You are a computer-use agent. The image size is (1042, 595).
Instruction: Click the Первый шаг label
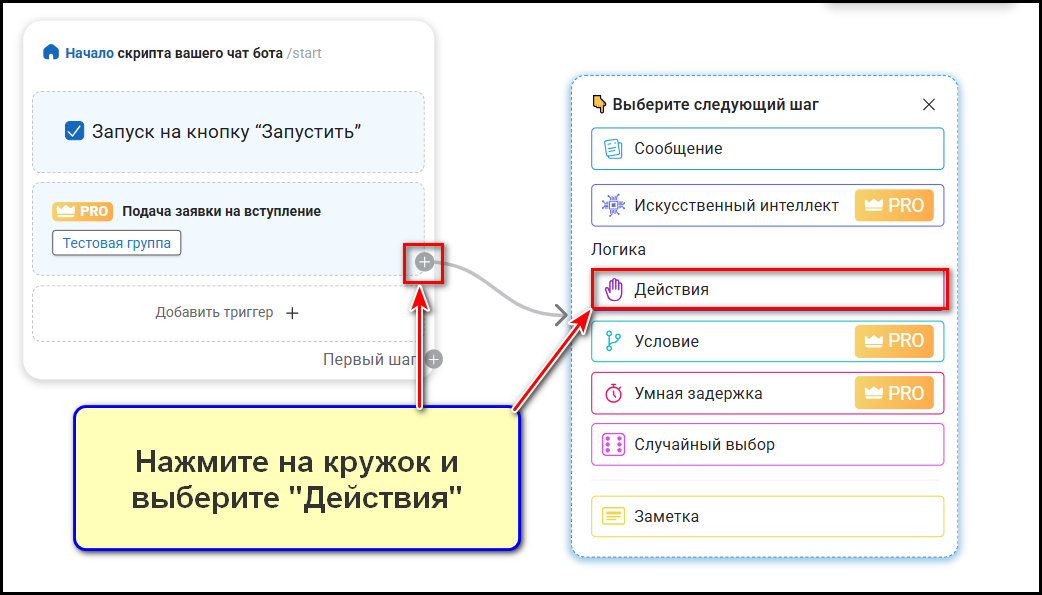[369, 360]
